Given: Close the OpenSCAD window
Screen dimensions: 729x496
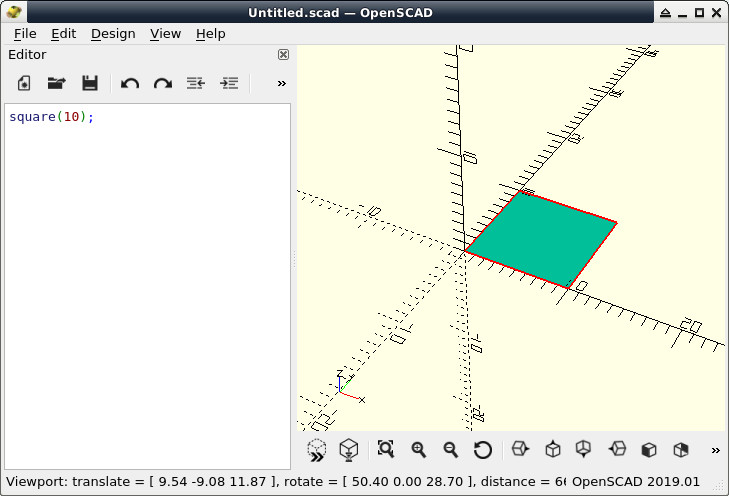Looking at the screenshot, I should tap(716, 13).
